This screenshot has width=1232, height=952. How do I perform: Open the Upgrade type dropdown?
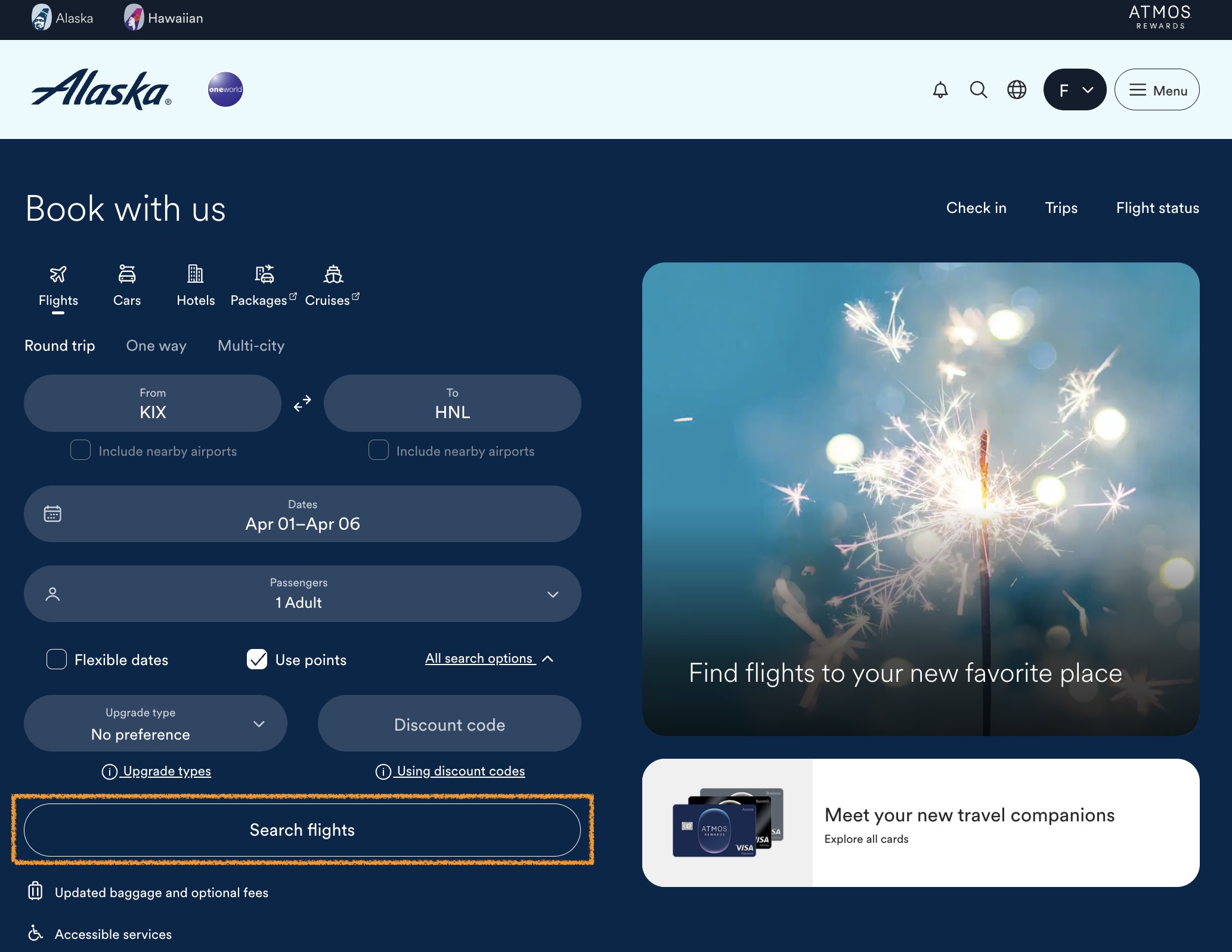pos(155,724)
